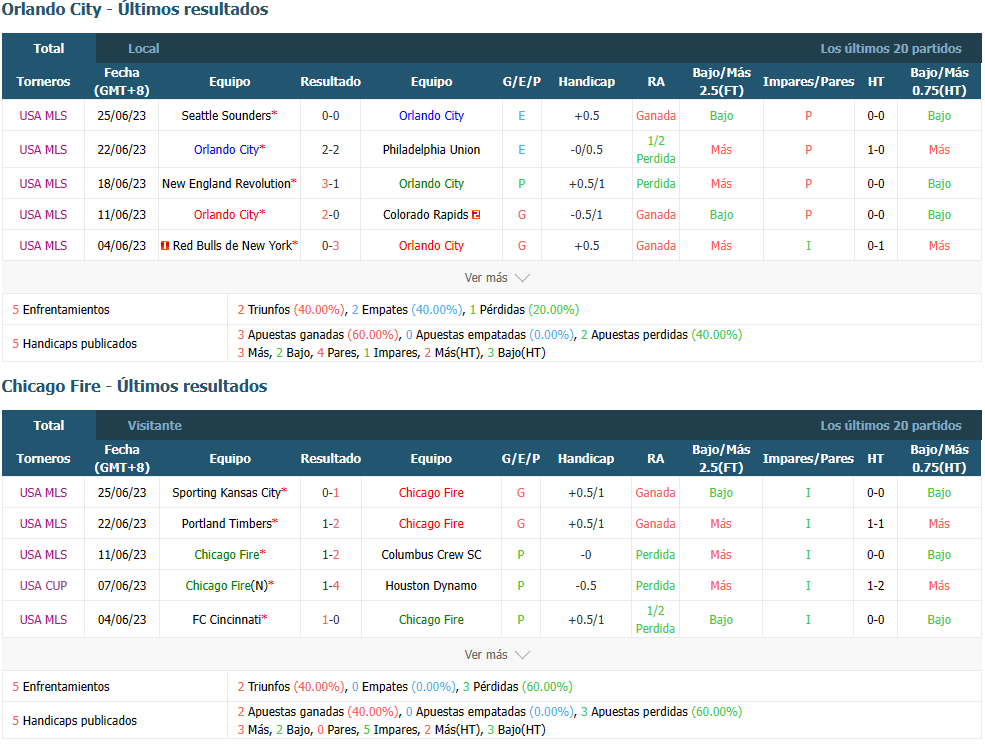Open Orlando City's 'Los últimos 20 partidos' selector
Viewport: 985px width, 744px height.
point(891,48)
